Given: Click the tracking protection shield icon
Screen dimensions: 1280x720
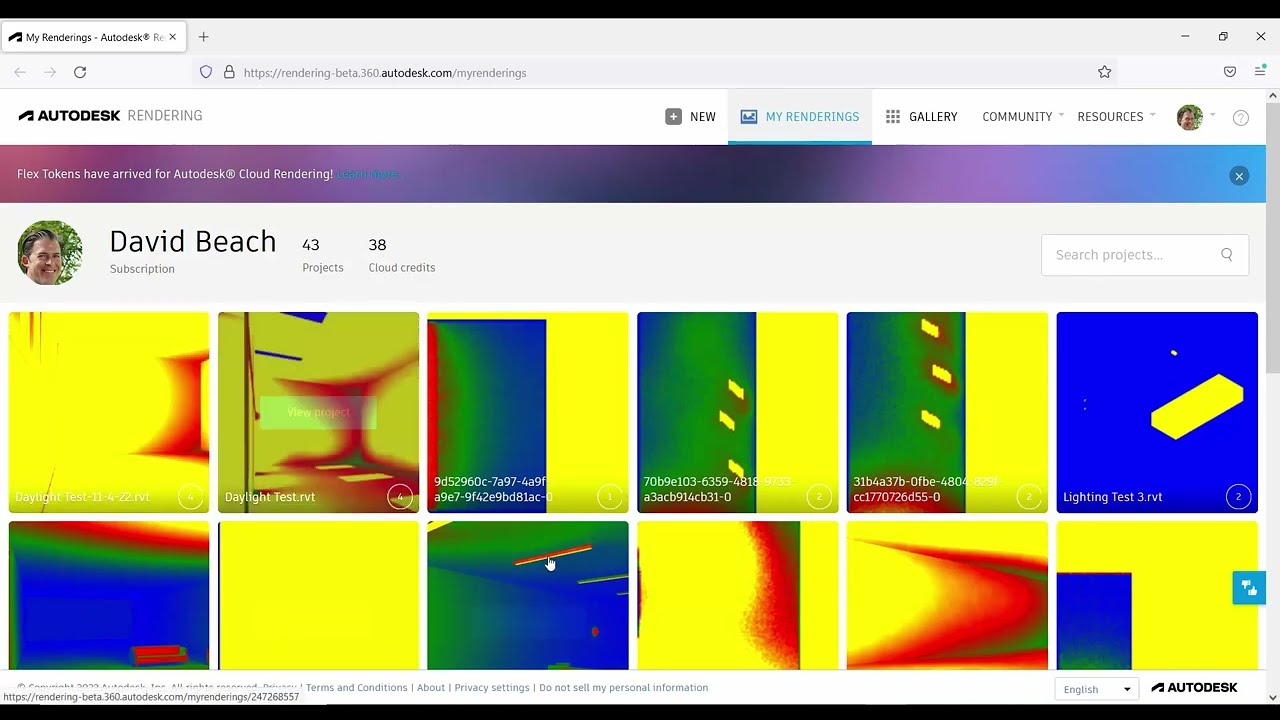Looking at the screenshot, I should (x=206, y=72).
